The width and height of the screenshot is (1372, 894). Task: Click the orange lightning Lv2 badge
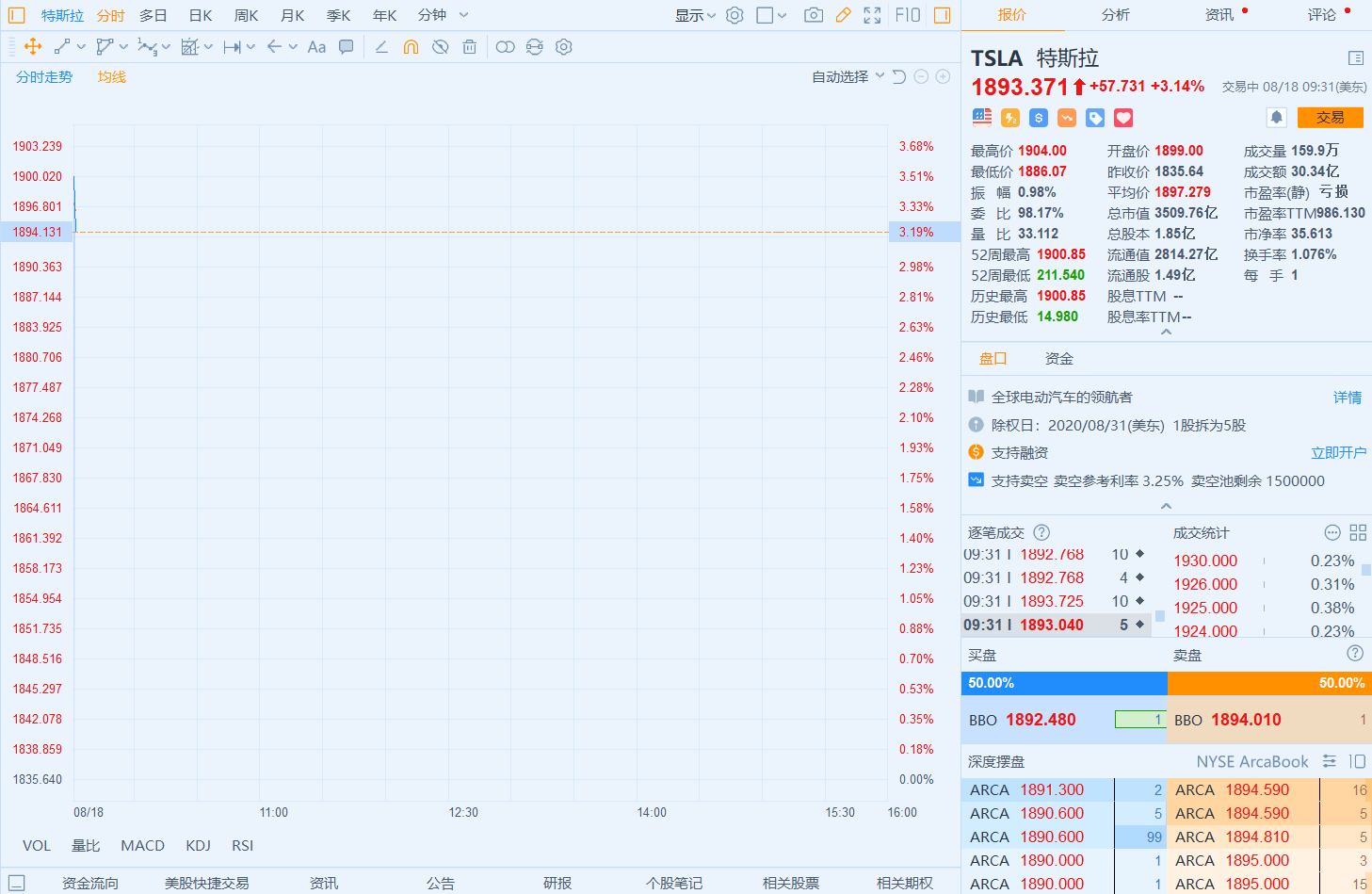coord(1010,118)
